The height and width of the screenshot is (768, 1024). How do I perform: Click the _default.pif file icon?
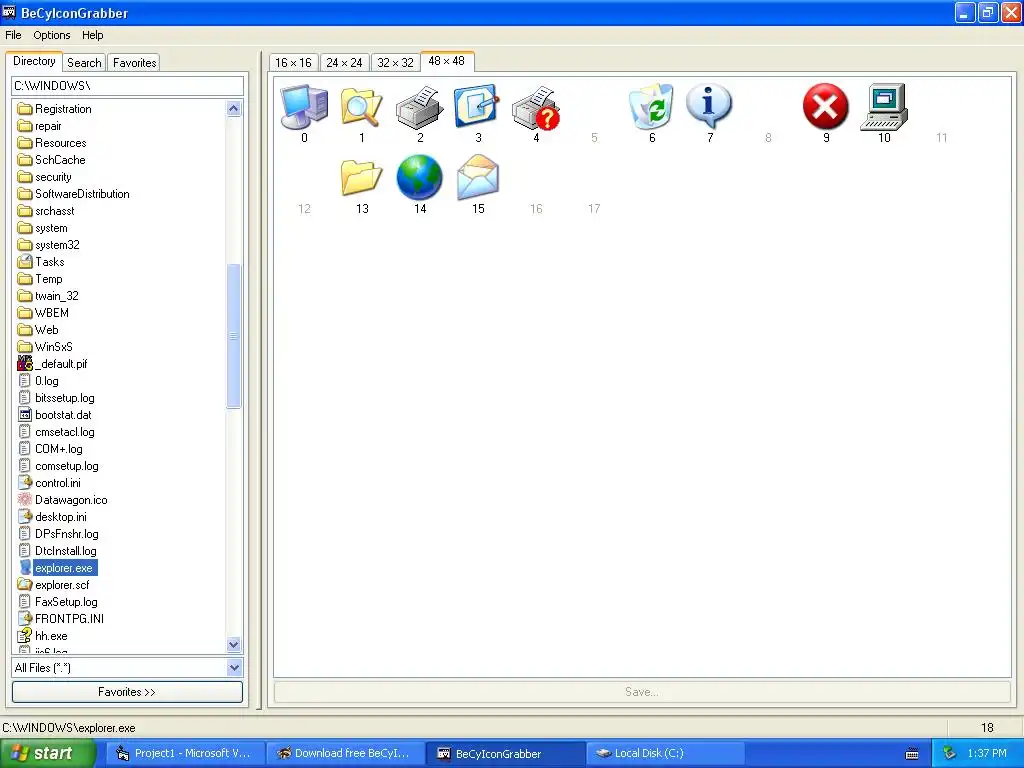[x=25, y=363]
